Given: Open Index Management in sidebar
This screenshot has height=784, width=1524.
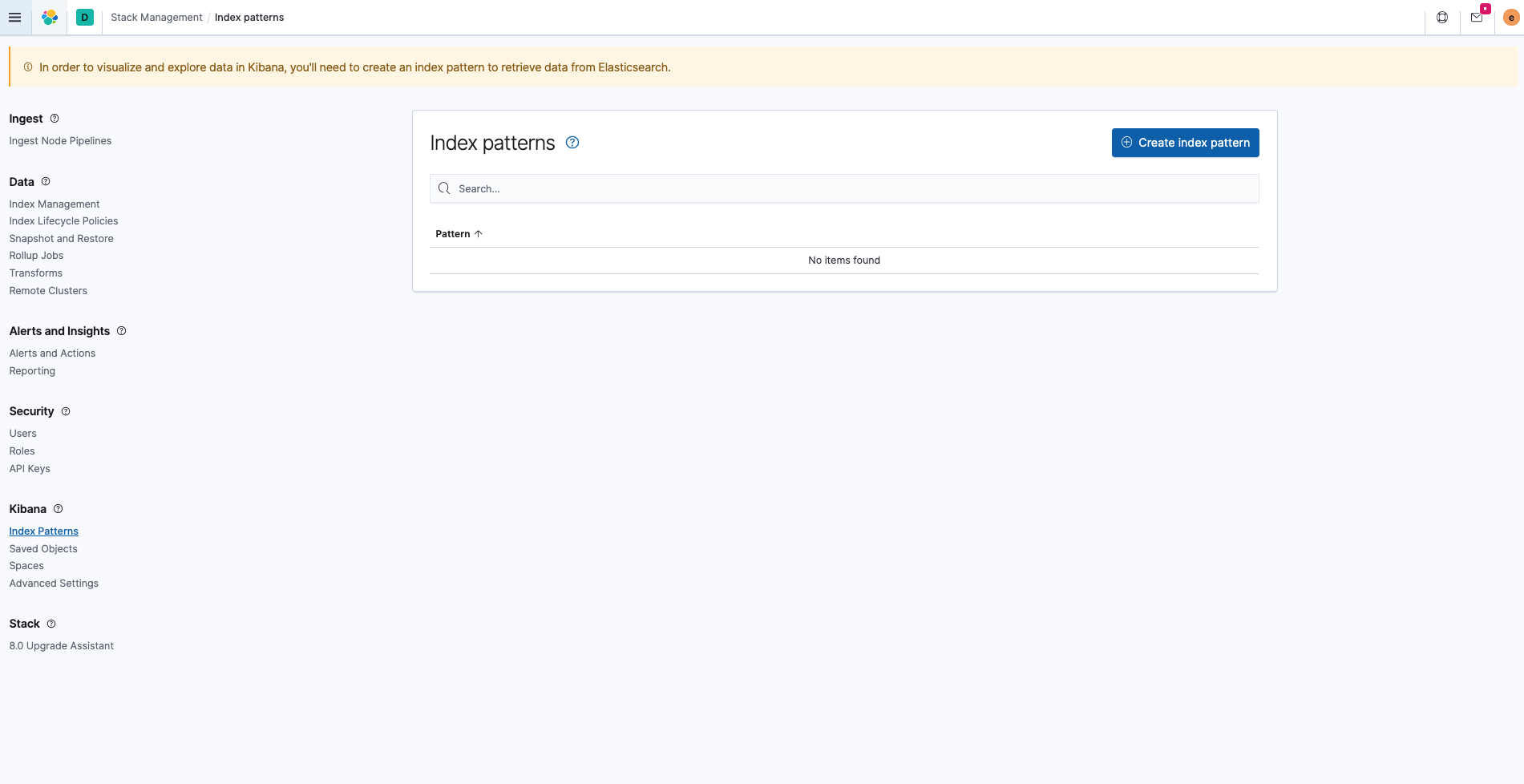Looking at the screenshot, I should tap(55, 204).
